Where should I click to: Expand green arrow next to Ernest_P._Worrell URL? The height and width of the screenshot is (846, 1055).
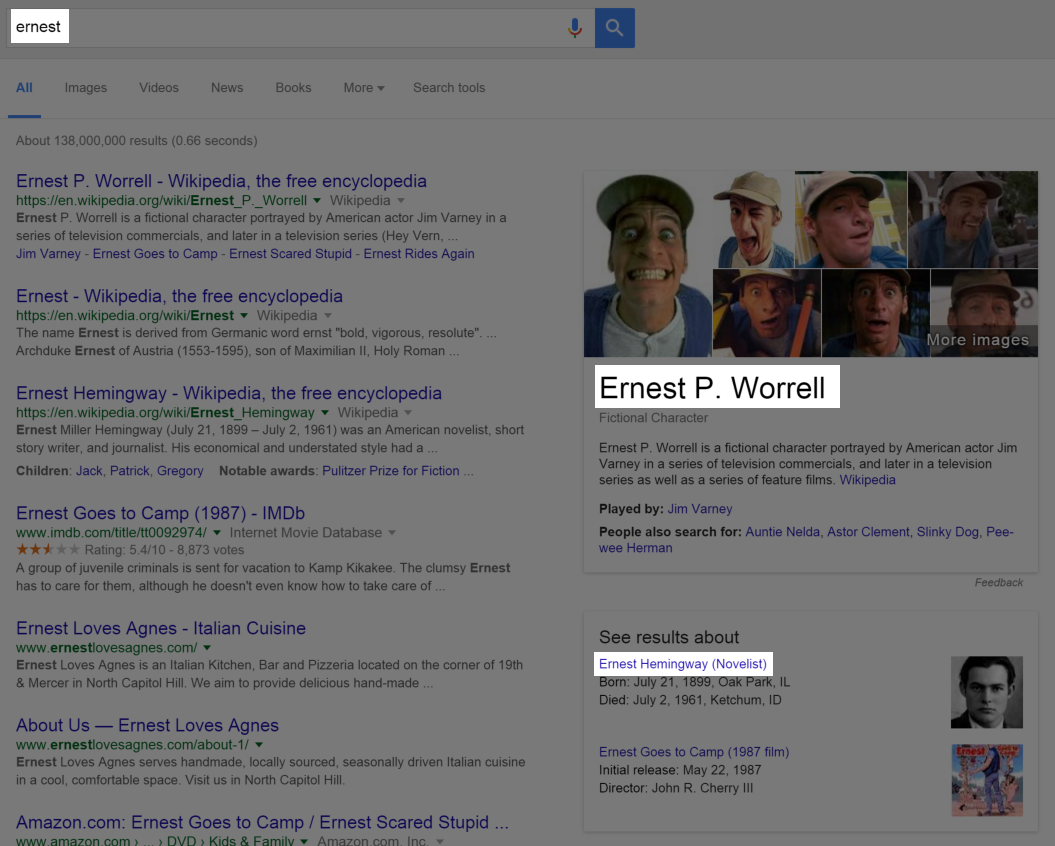[x=317, y=201]
